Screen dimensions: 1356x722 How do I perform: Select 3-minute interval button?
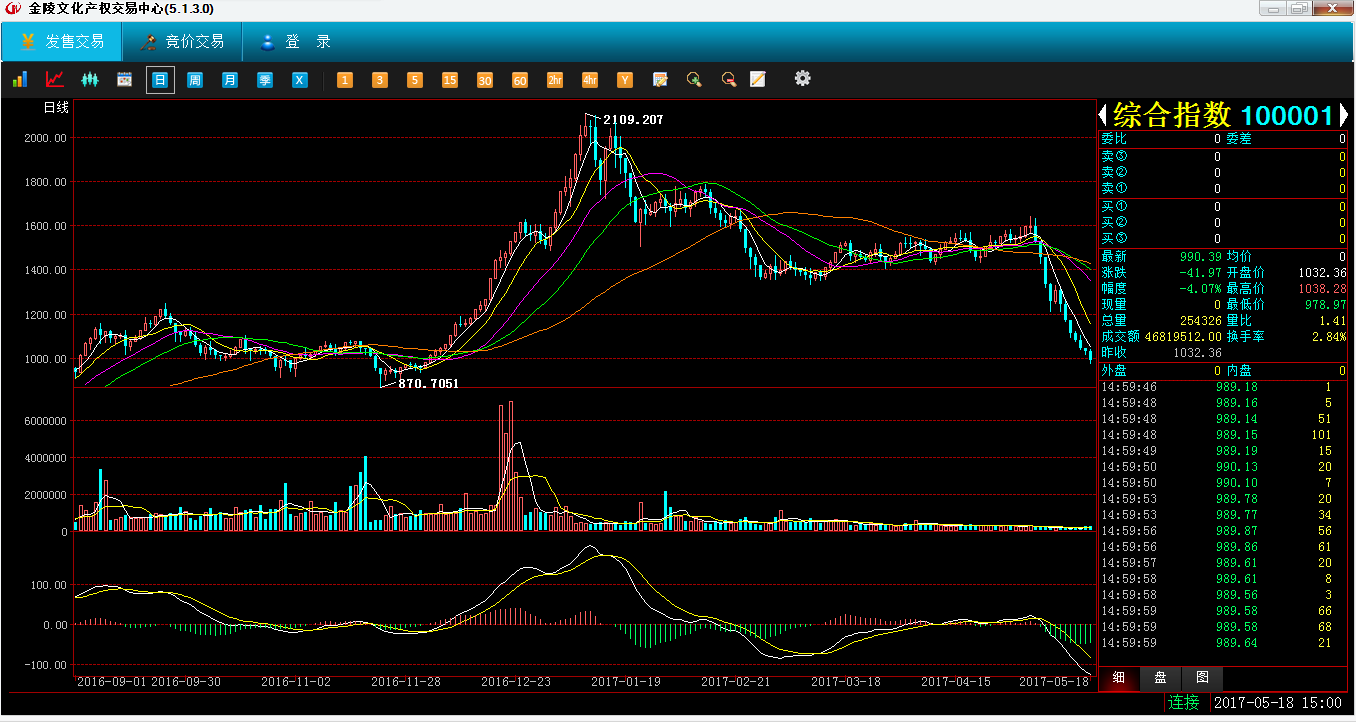pos(380,80)
